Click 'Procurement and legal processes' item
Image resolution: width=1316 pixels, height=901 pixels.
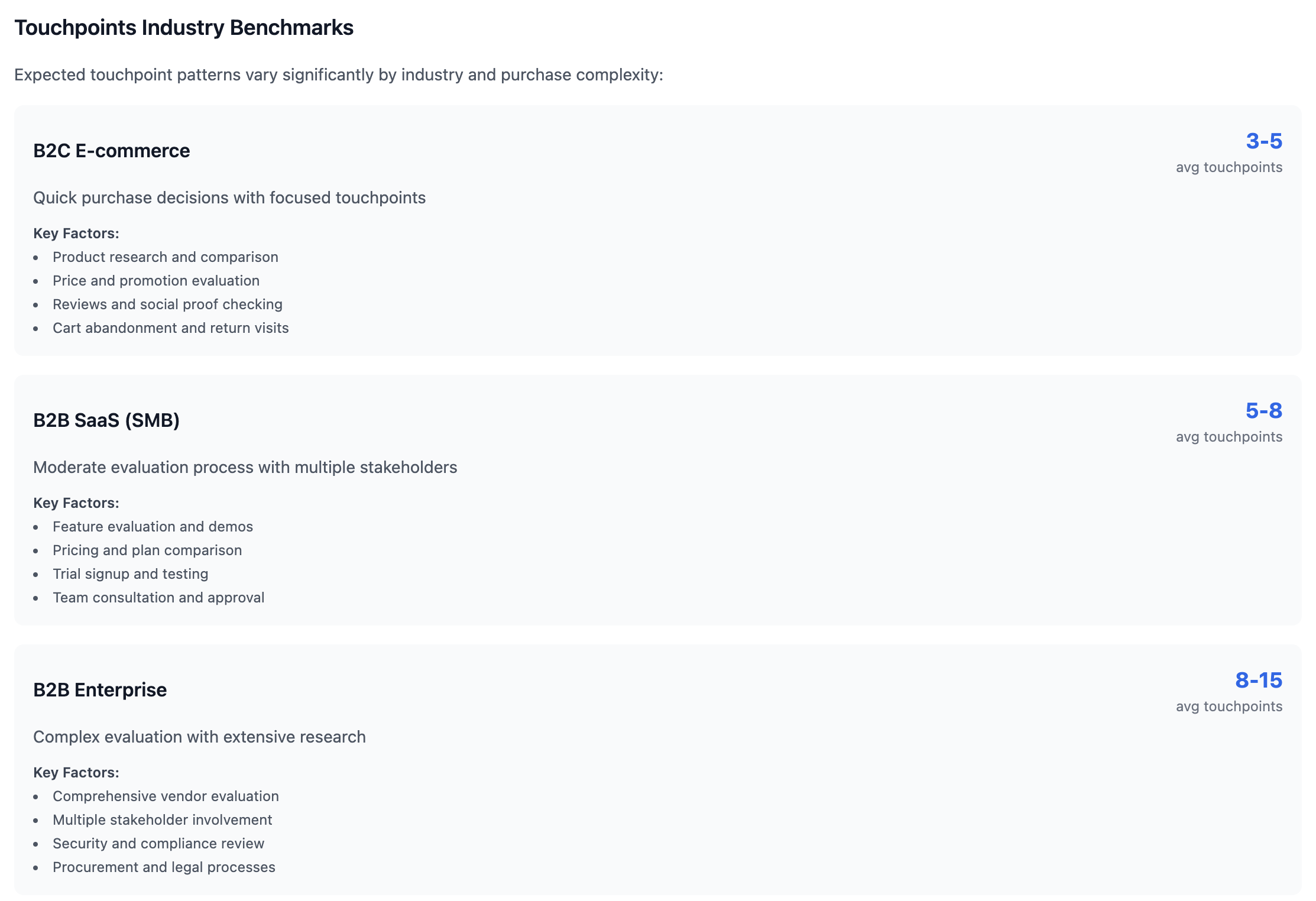coord(164,867)
